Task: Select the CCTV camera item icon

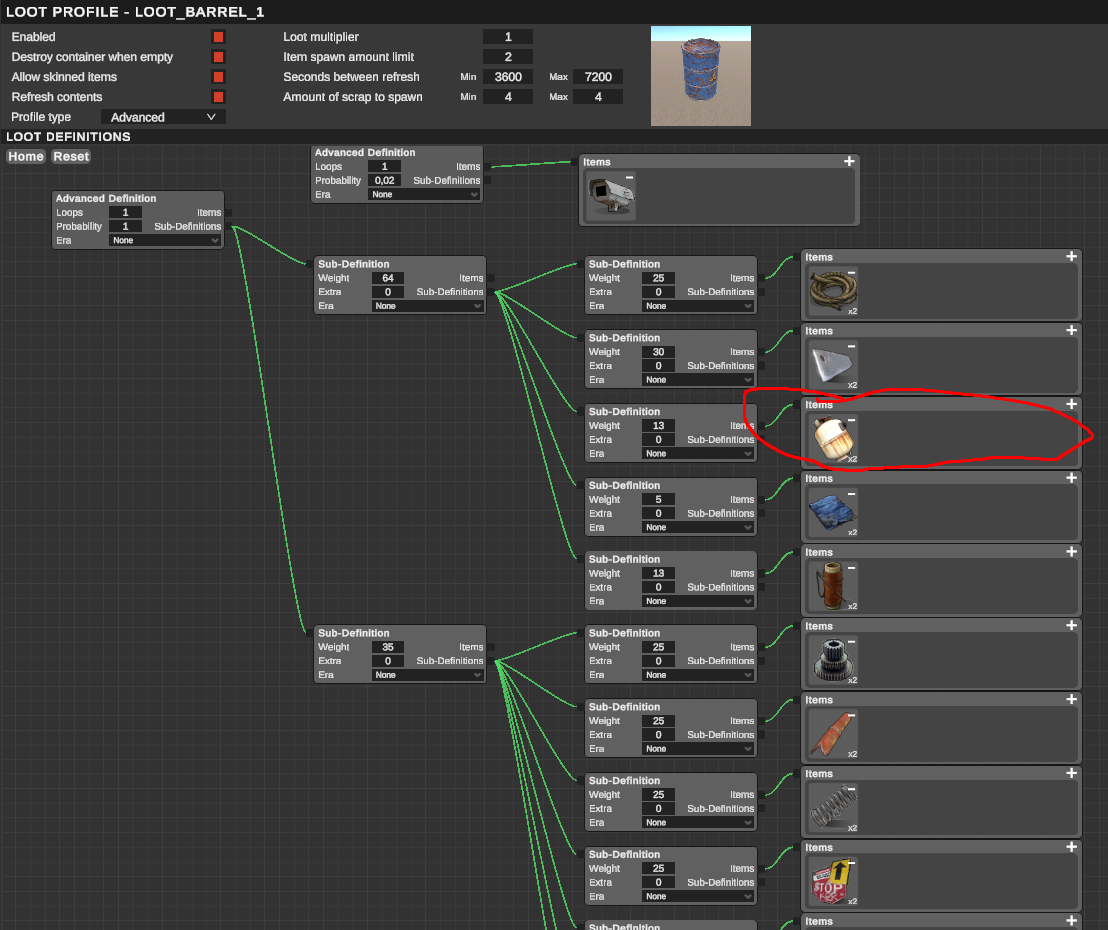Action: point(611,196)
